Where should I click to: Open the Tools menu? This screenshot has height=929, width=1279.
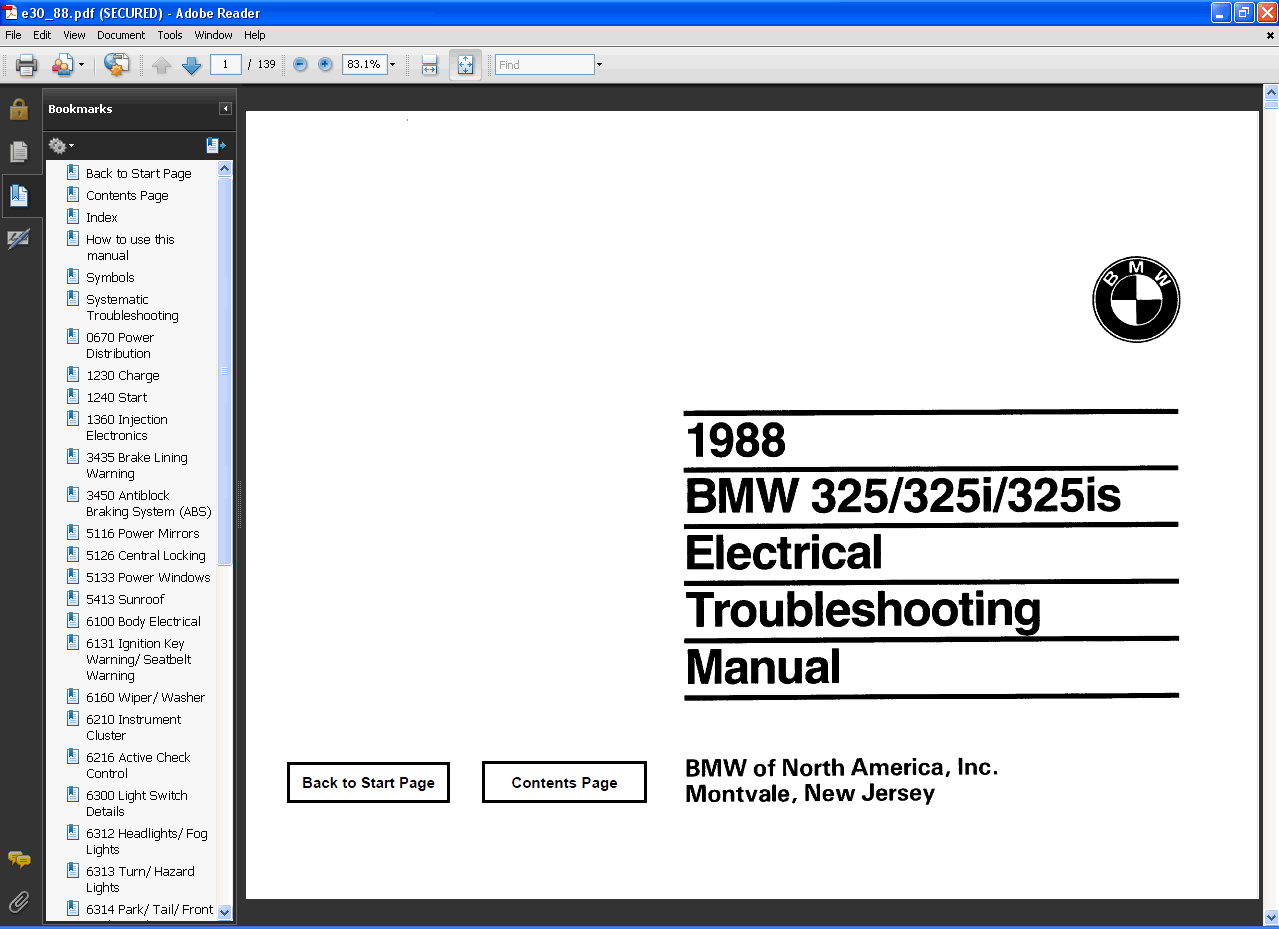click(170, 35)
